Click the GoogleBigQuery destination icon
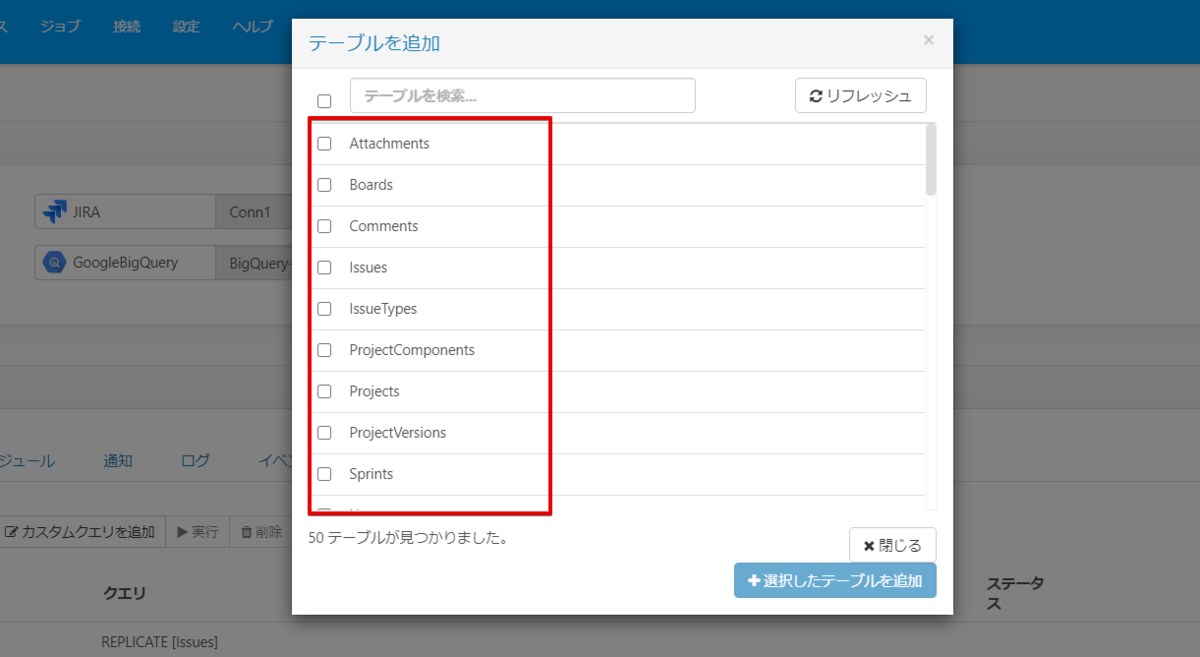 [55, 263]
